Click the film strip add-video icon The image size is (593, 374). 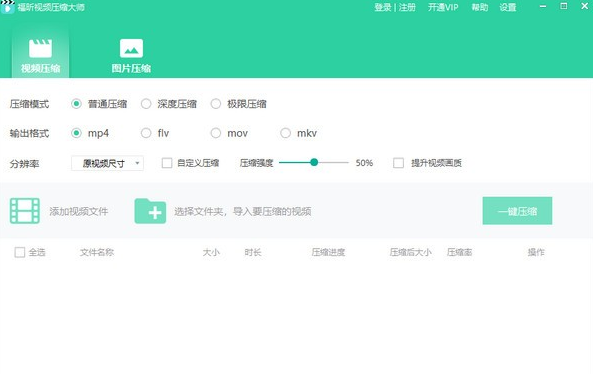(25, 211)
